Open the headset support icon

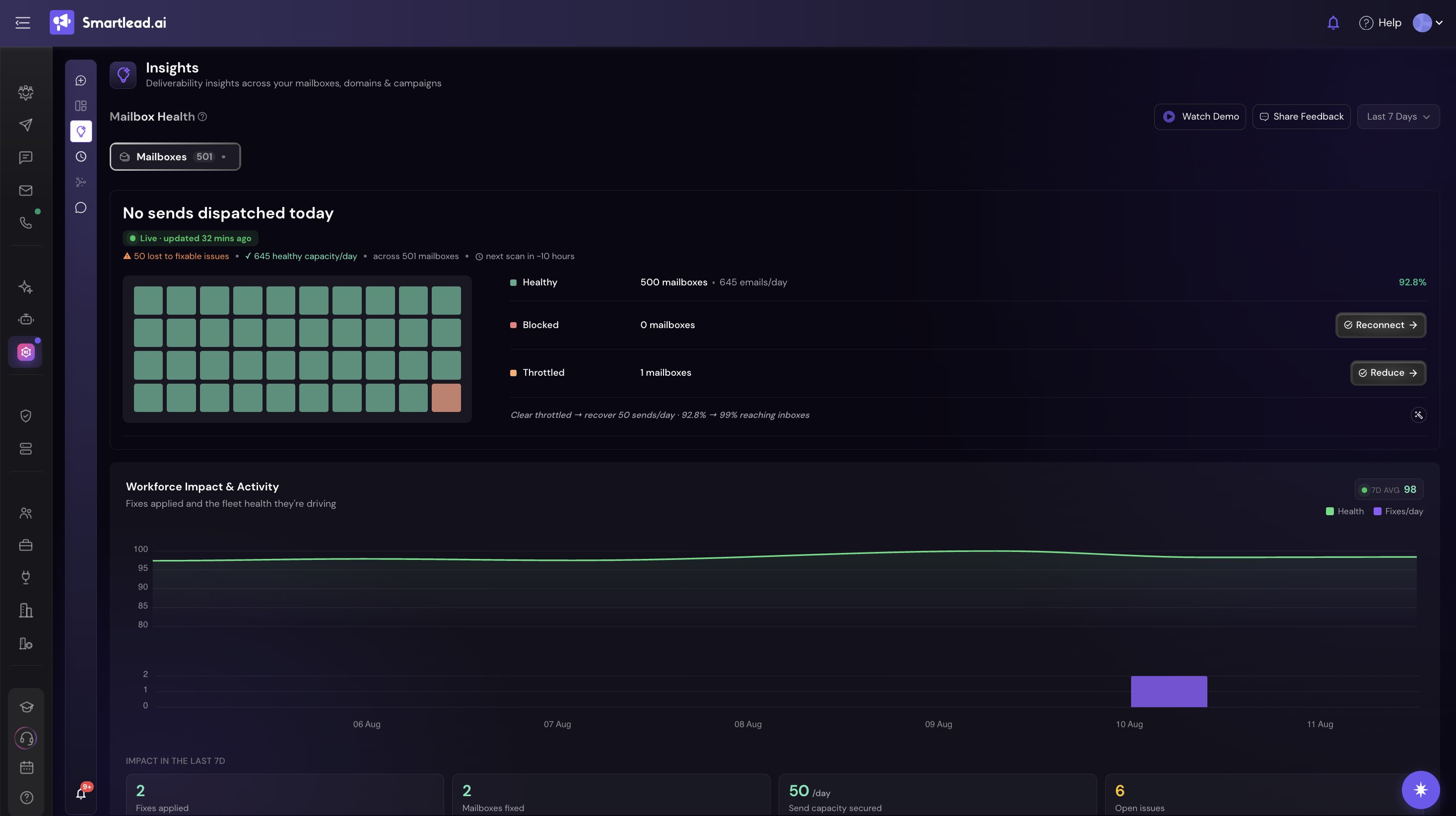coord(26,738)
